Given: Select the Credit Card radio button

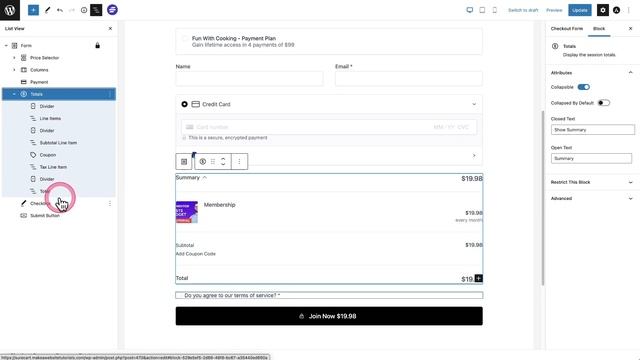Looking at the screenshot, I should click(x=184, y=104).
